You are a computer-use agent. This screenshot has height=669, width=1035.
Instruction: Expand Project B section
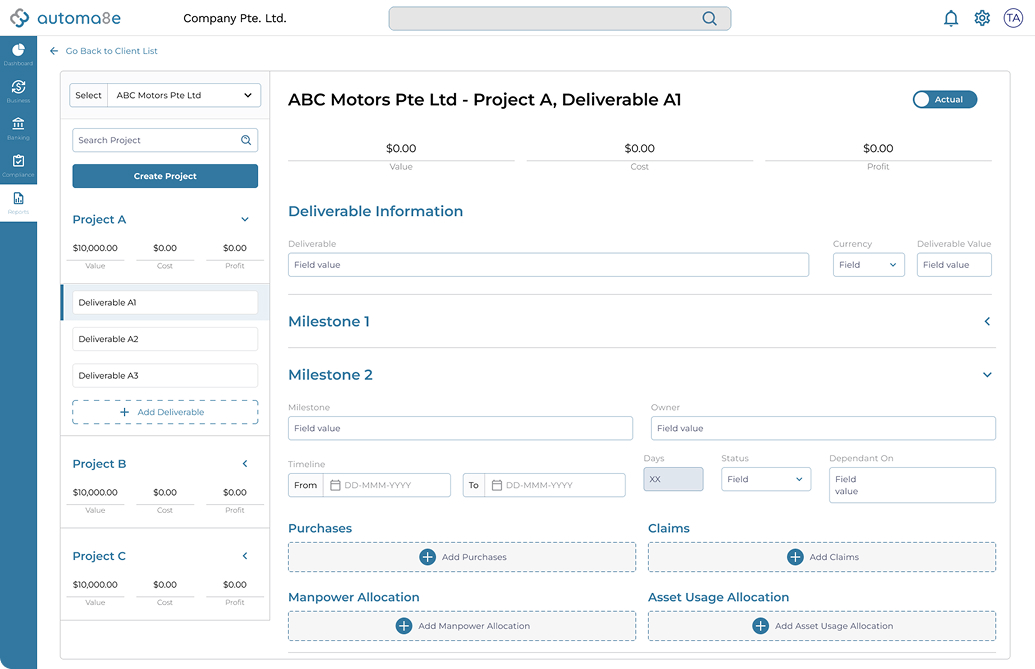(245, 464)
